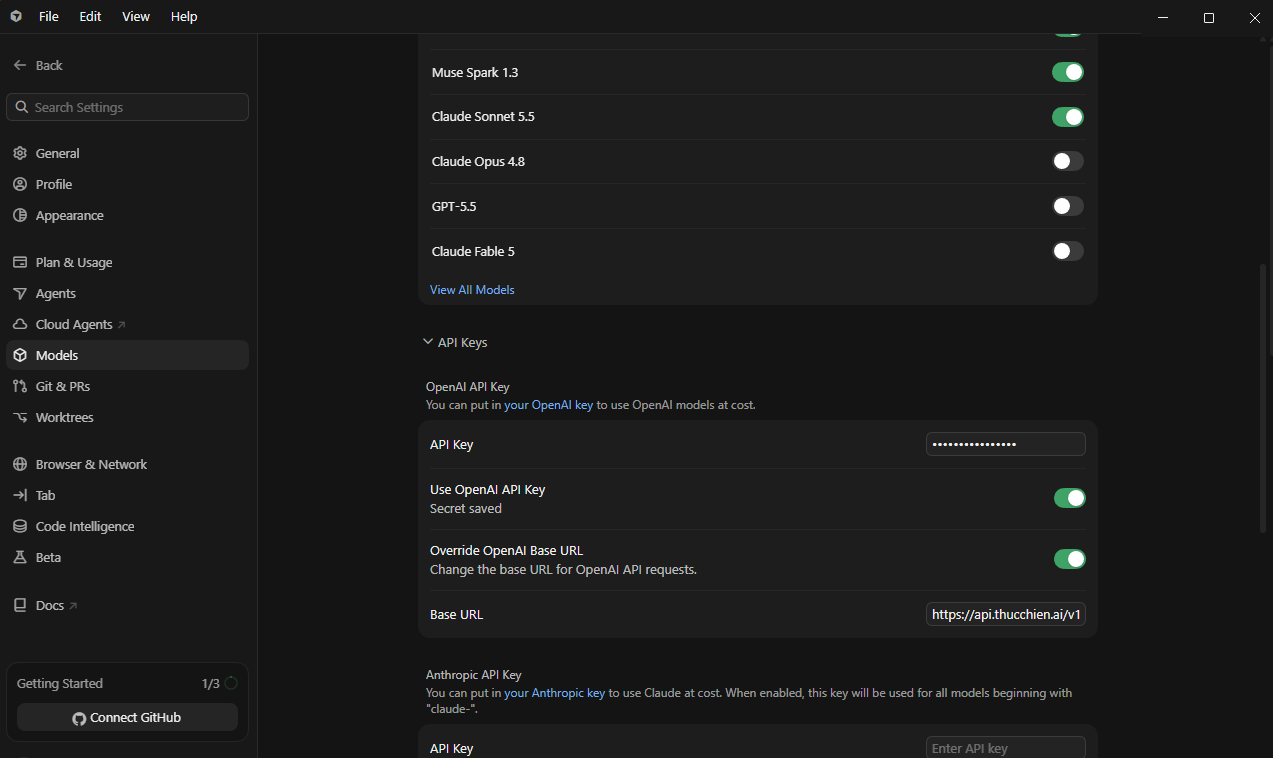Toggle Use OpenAI API Key switch
The image size is (1273, 758).
coord(1070,498)
